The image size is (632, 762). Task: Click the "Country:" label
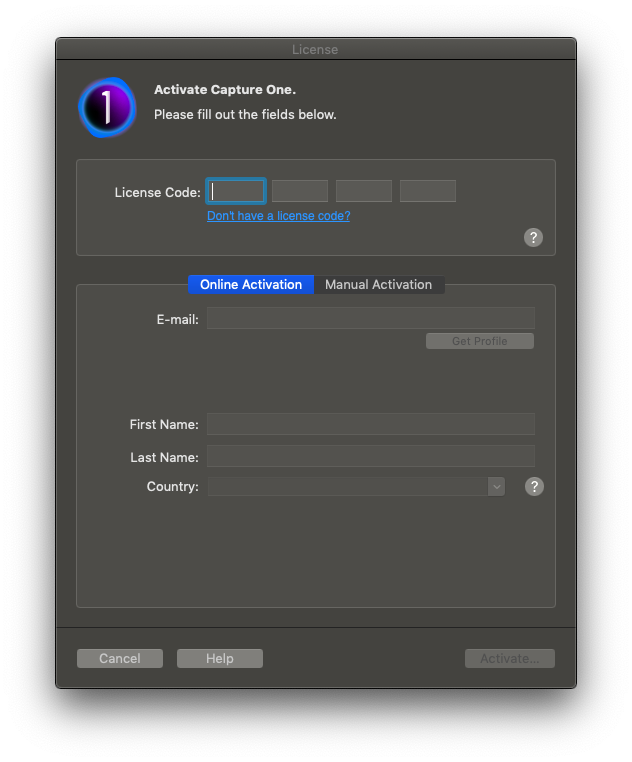tap(173, 486)
